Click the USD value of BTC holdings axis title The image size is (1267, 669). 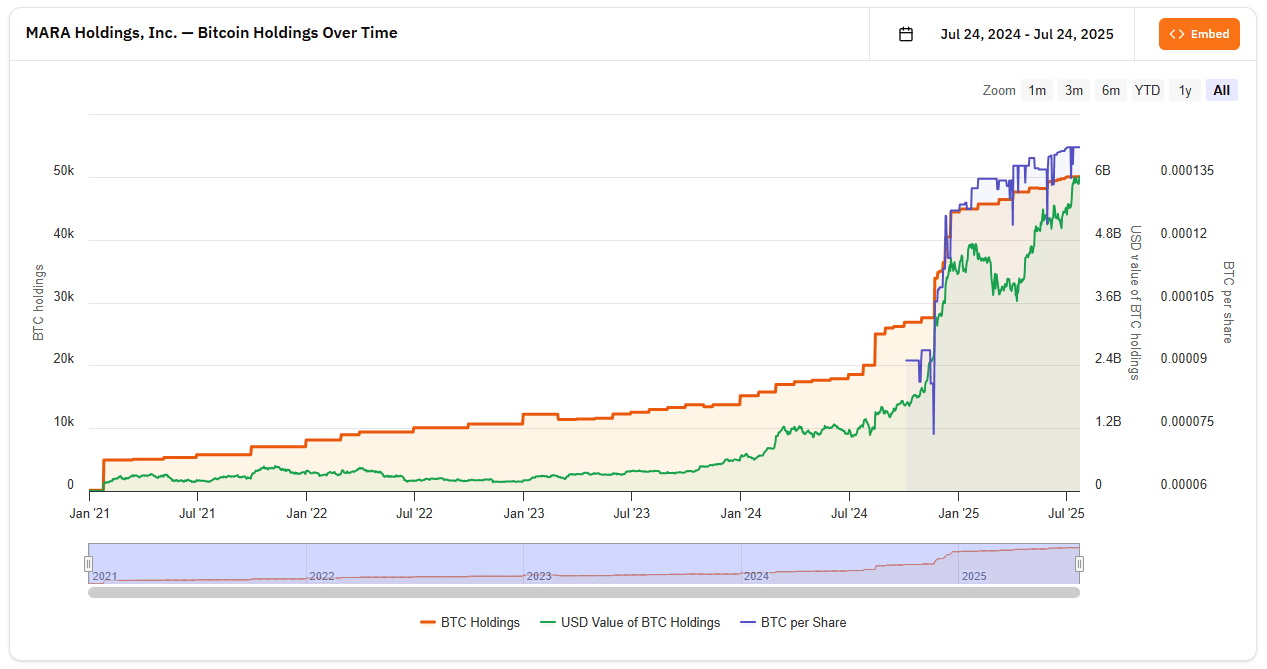point(1135,302)
